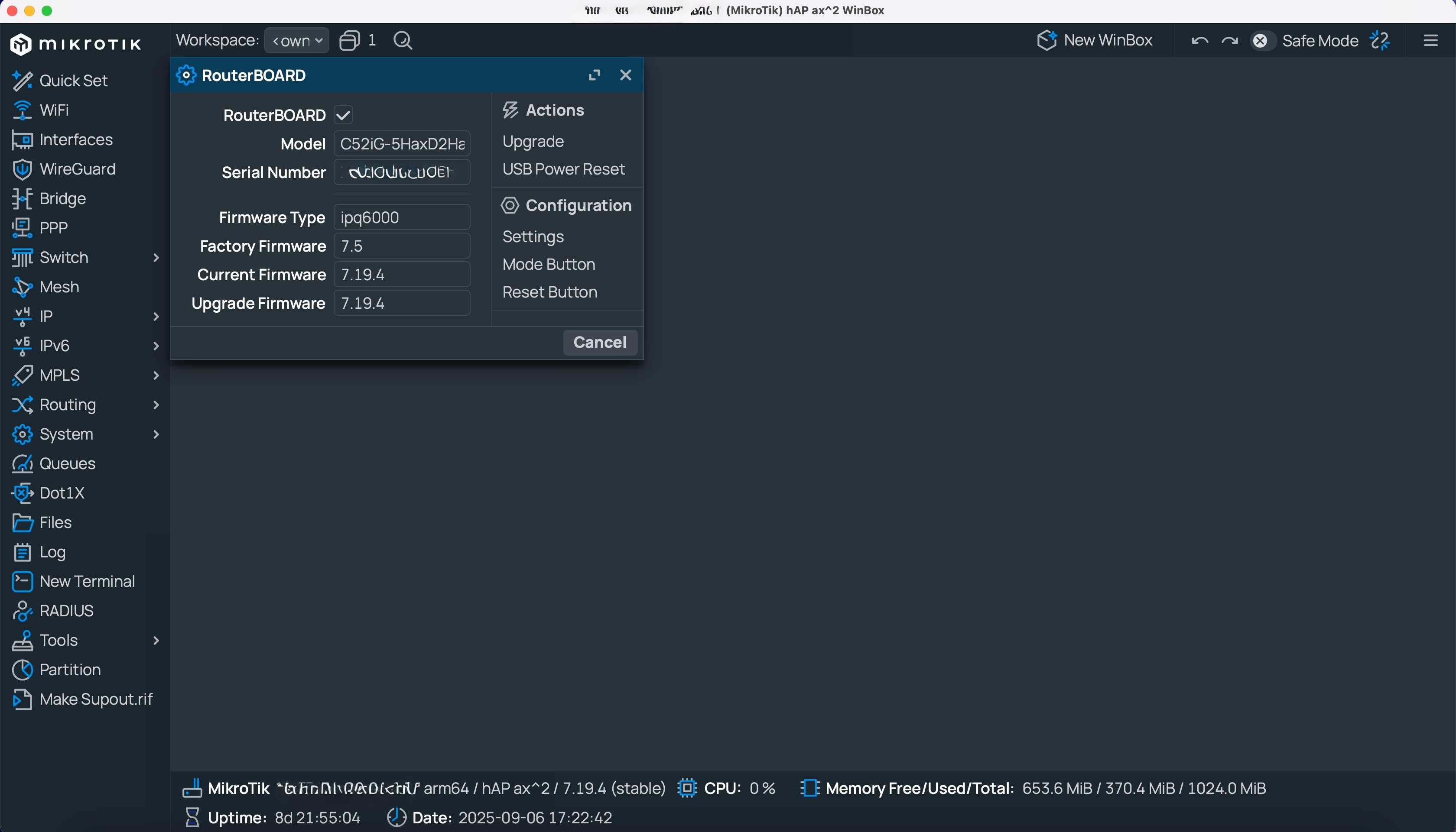Click the CPU status indicator
This screenshot has width=1456, height=832.
click(x=726, y=789)
